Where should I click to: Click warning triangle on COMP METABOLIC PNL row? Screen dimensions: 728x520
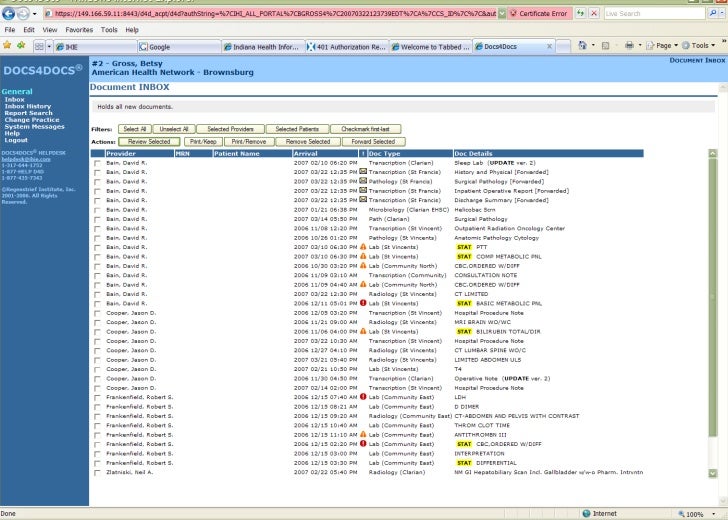[x=363, y=256]
